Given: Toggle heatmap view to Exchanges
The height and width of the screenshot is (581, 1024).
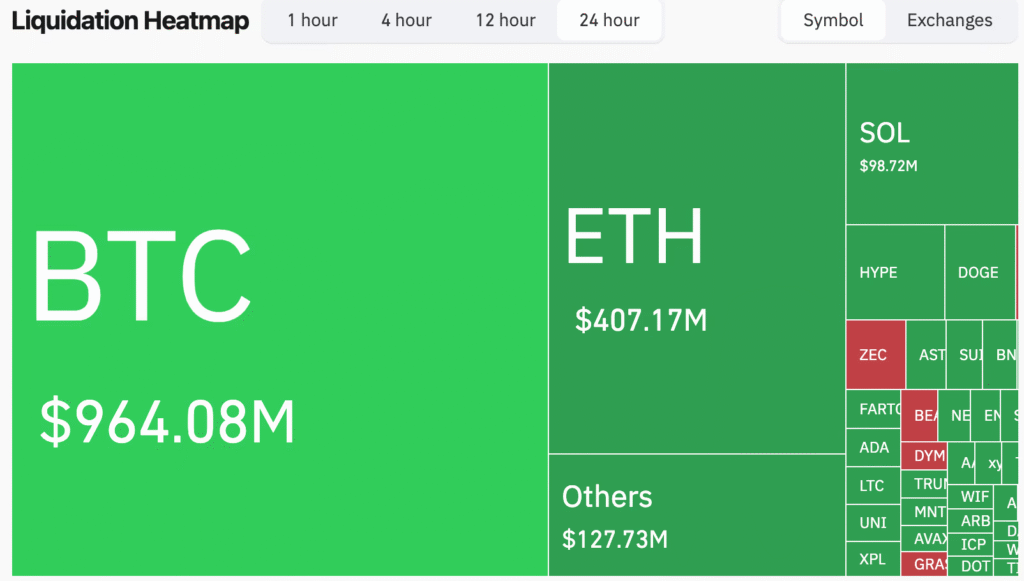Looking at the screenshot, I should [x=949, y=20].
